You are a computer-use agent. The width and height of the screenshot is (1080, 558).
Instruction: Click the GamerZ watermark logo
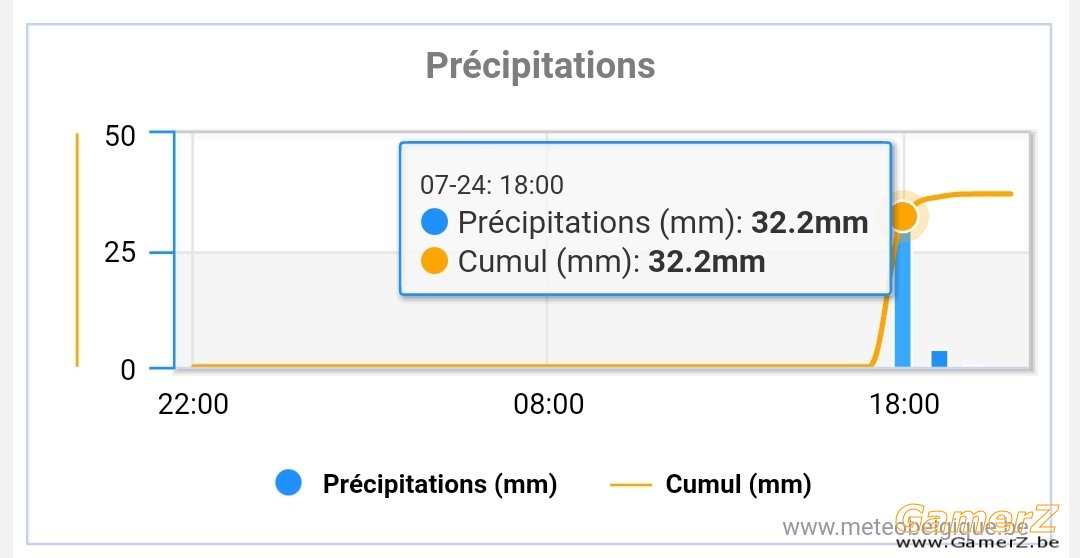point(976,526)
